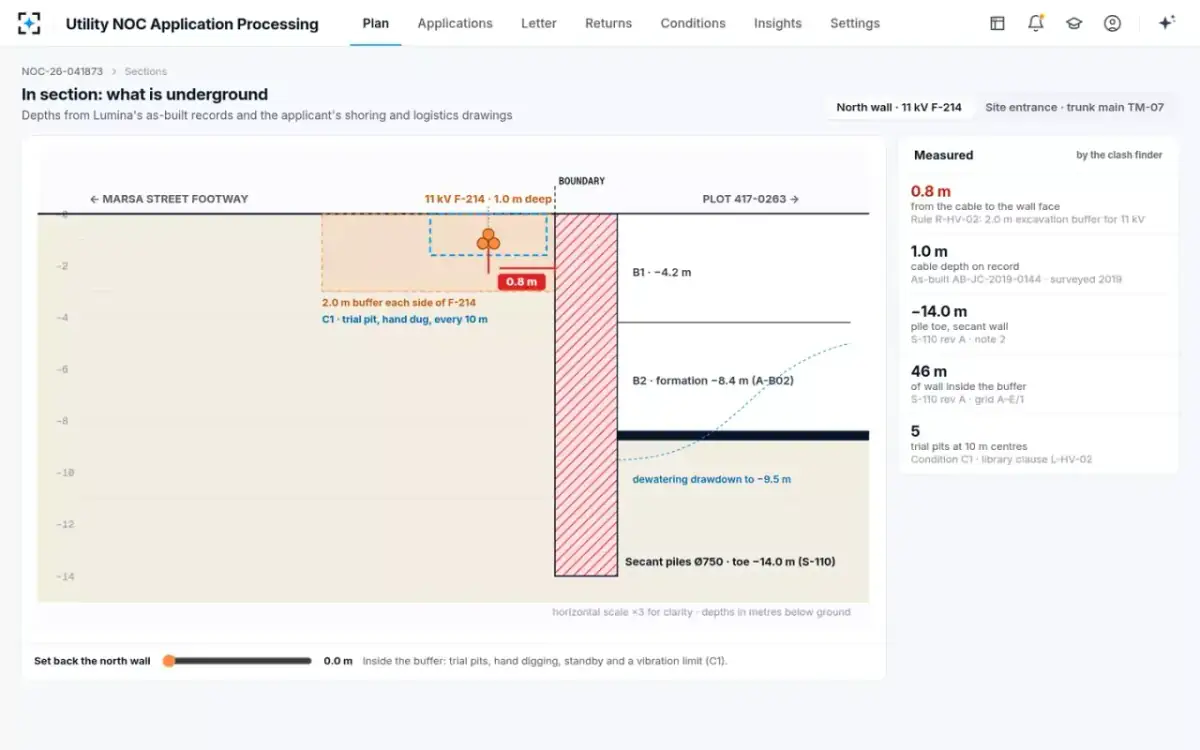The image size is (1200, 750).
Task: Click the north wall set back slider handle
Action: pyautogui.click(x=169, y=661)
